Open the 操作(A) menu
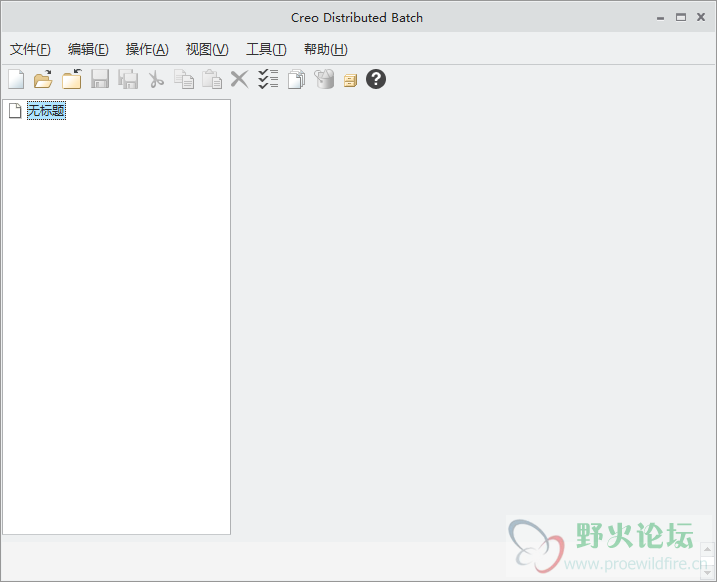The height and width of the screenshot is (582, 717). click(x=147, y=49)
